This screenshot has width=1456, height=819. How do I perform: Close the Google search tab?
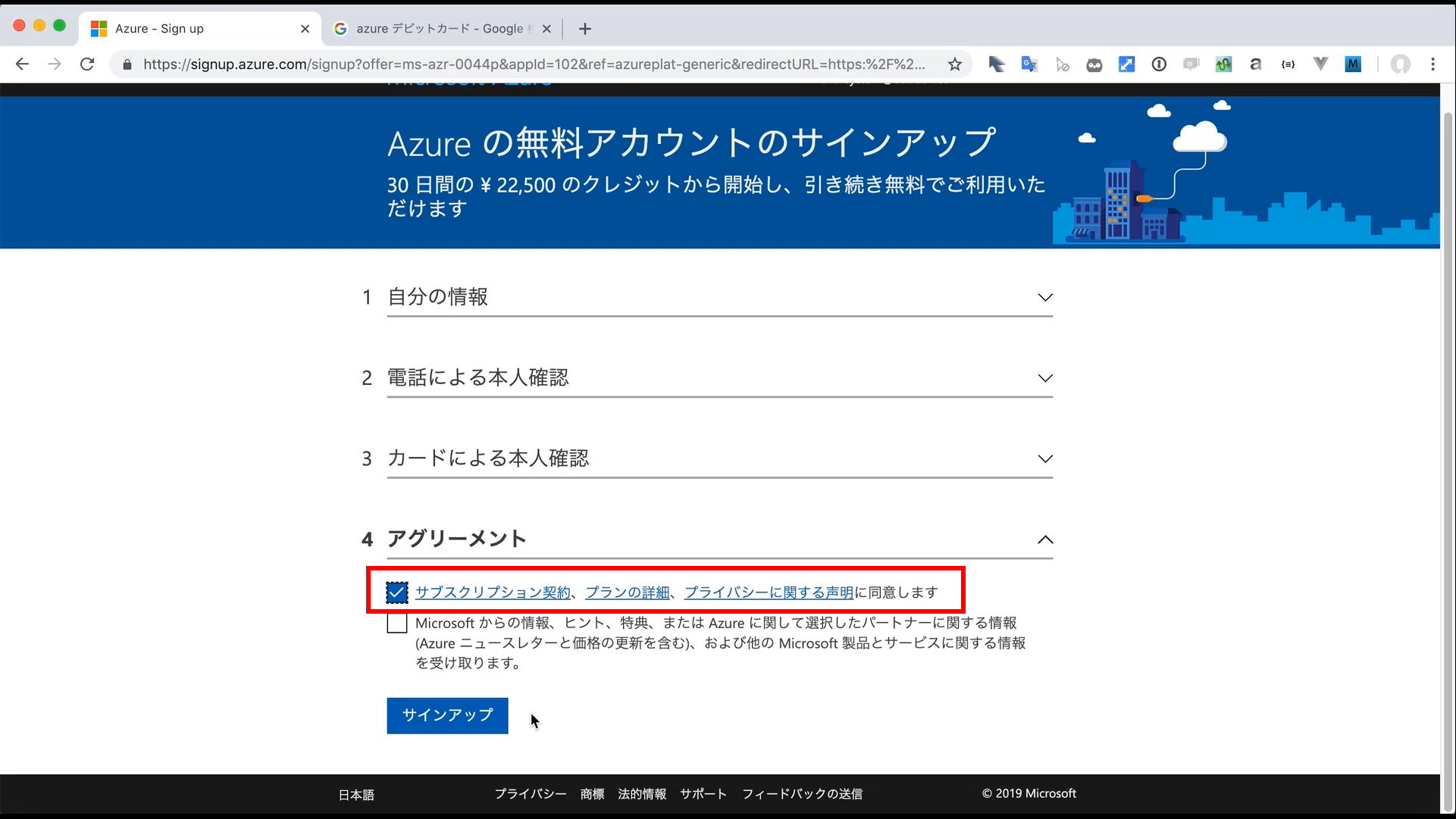pyautogui.click(x=546, y=29)
